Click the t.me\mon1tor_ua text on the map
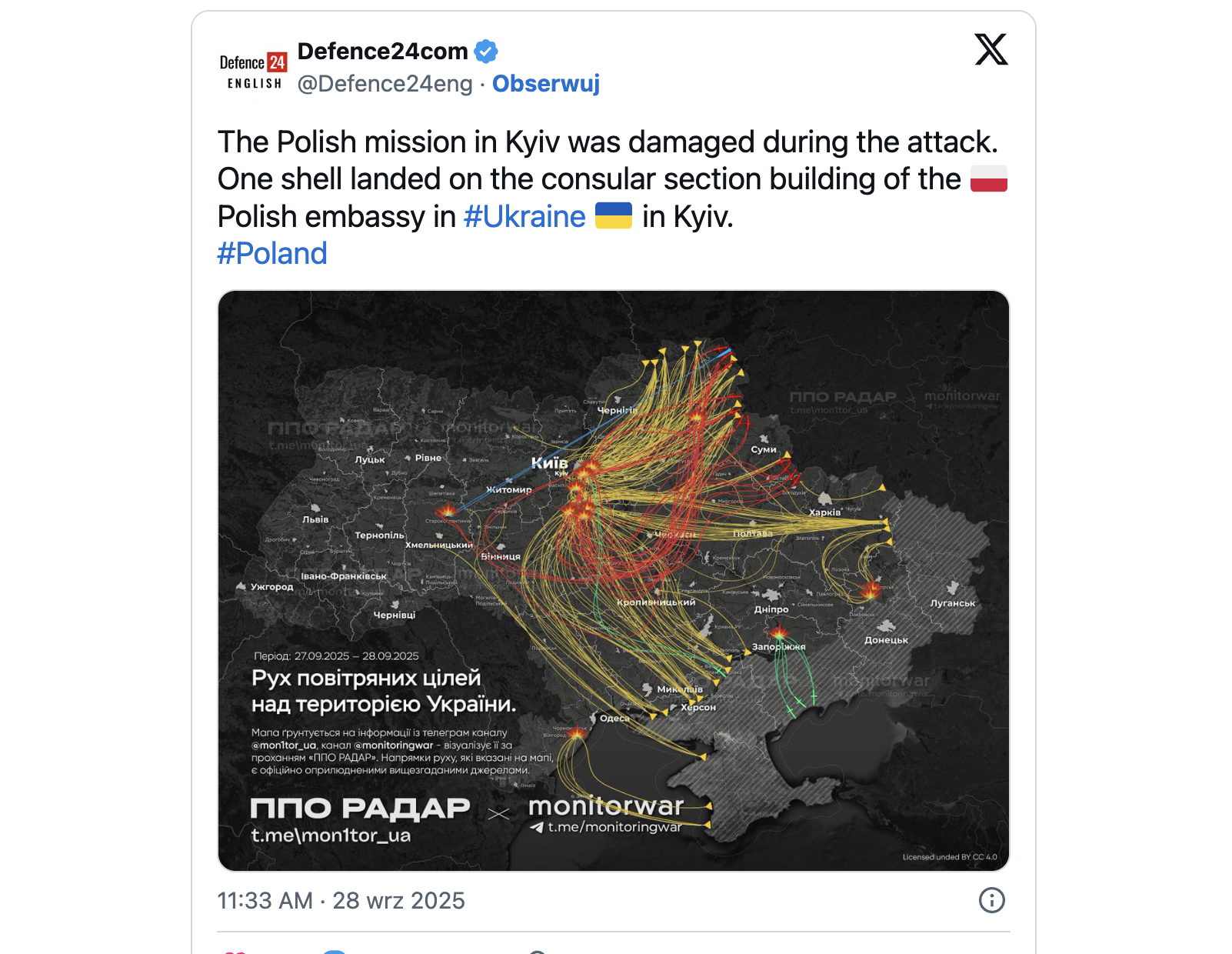Screen dimensions: 1232x954 [331, 836]
